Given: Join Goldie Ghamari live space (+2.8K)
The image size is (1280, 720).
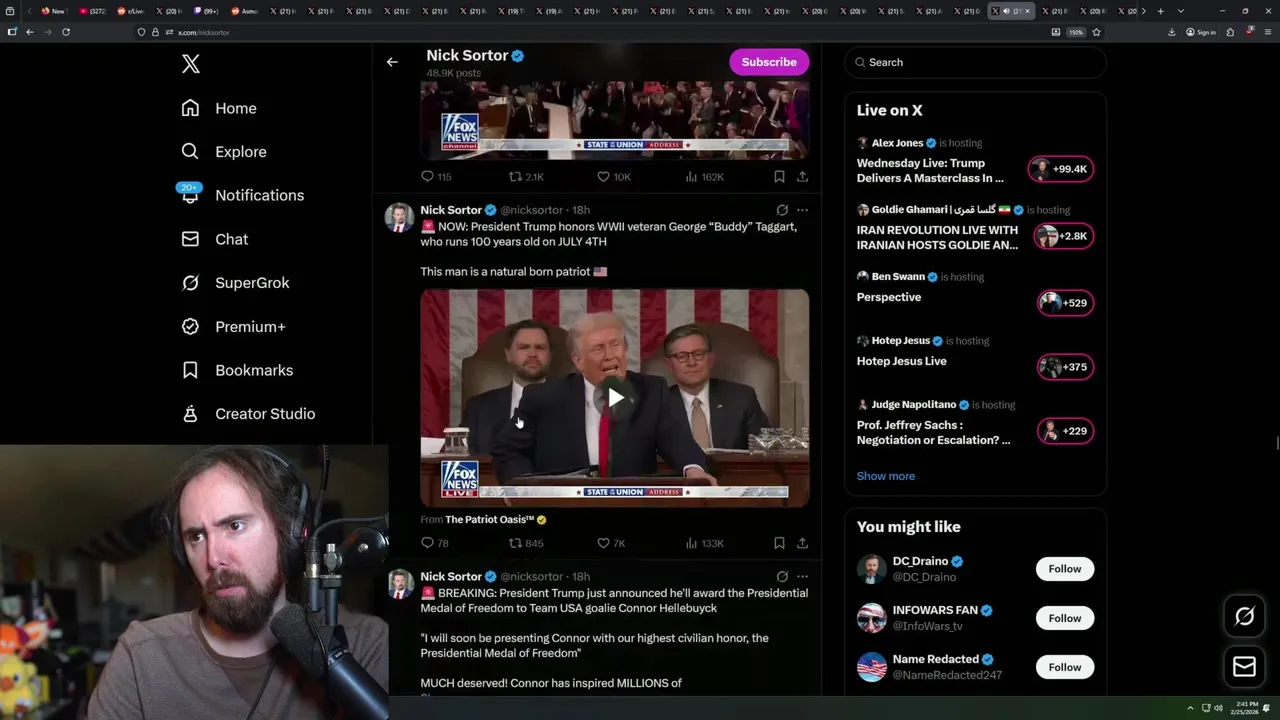Looking at the screenshot, I should pyautogui.click(x=1063, y=236).
